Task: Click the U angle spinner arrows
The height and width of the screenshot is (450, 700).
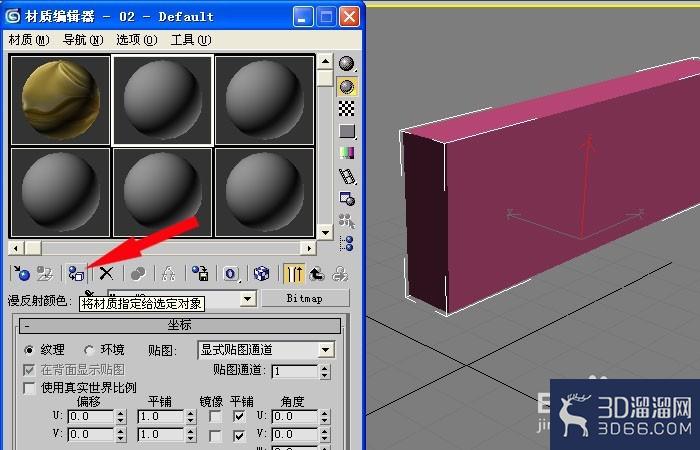Action: [325, 417]
